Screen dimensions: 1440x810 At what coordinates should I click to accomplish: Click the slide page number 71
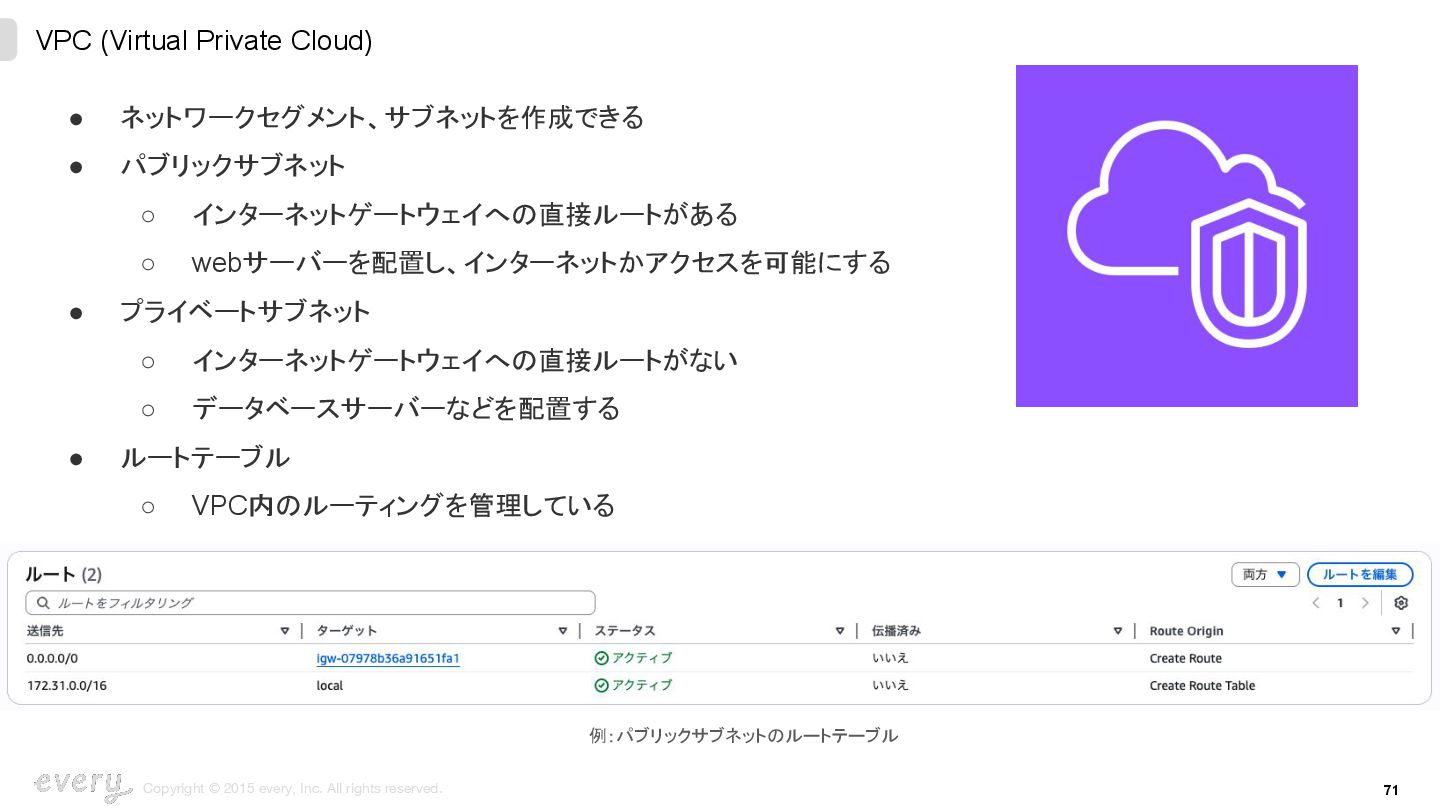click(x=1391, y=790)
